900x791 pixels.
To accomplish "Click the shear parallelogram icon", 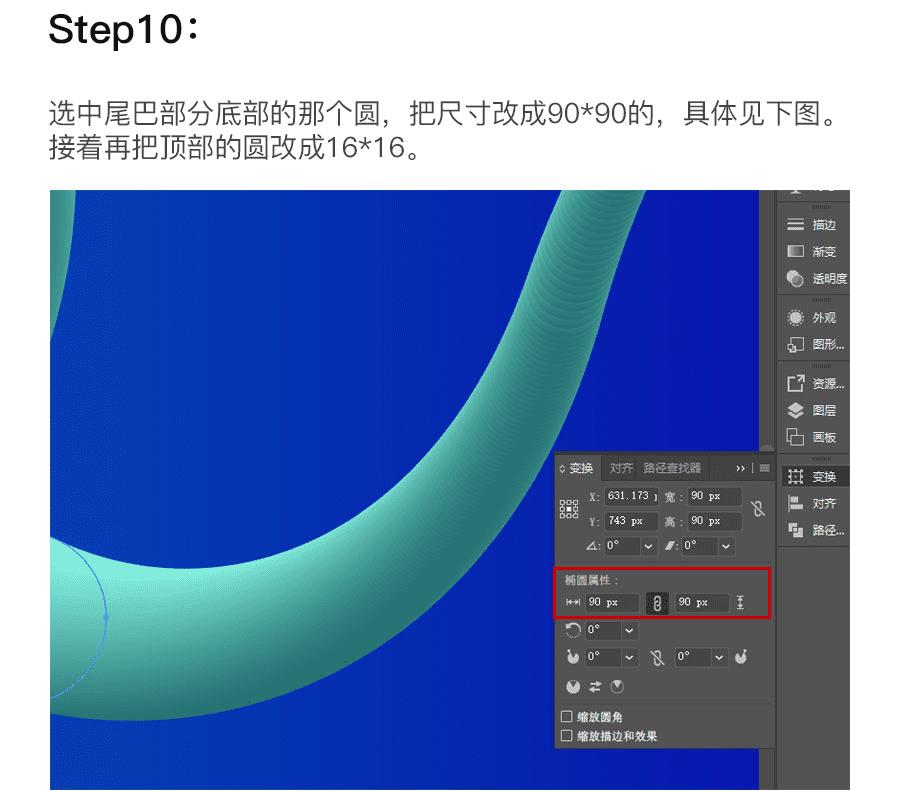I will pyautogui.click(x=669, y=545).
